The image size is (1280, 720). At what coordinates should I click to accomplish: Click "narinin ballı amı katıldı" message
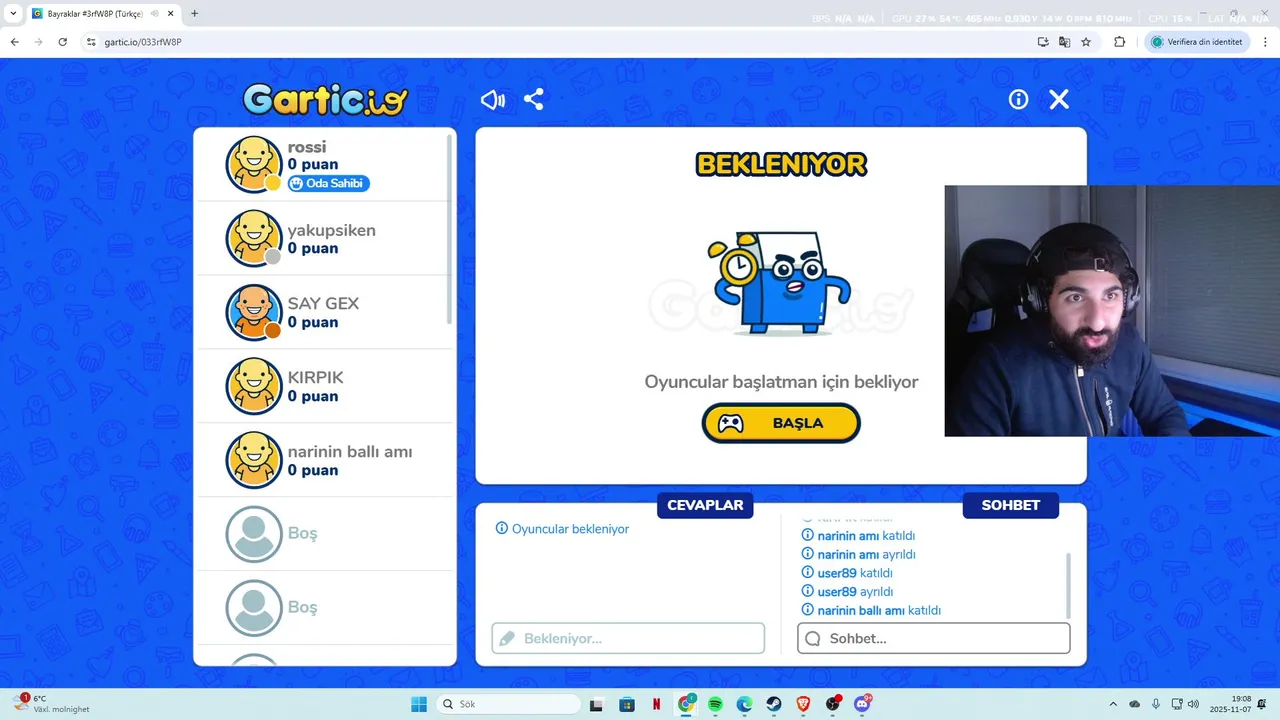871,610
